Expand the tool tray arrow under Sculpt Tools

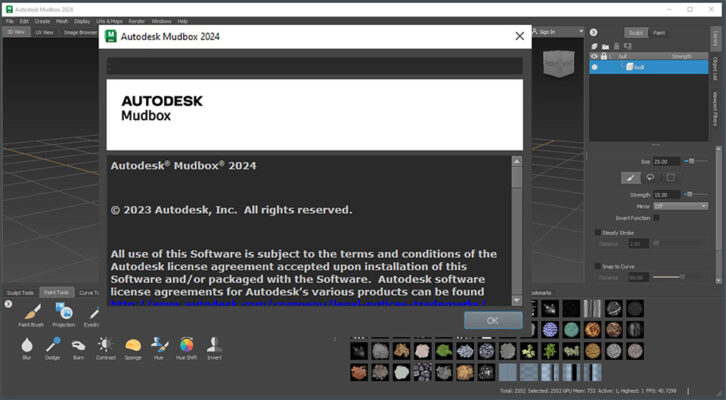point(8,304)
